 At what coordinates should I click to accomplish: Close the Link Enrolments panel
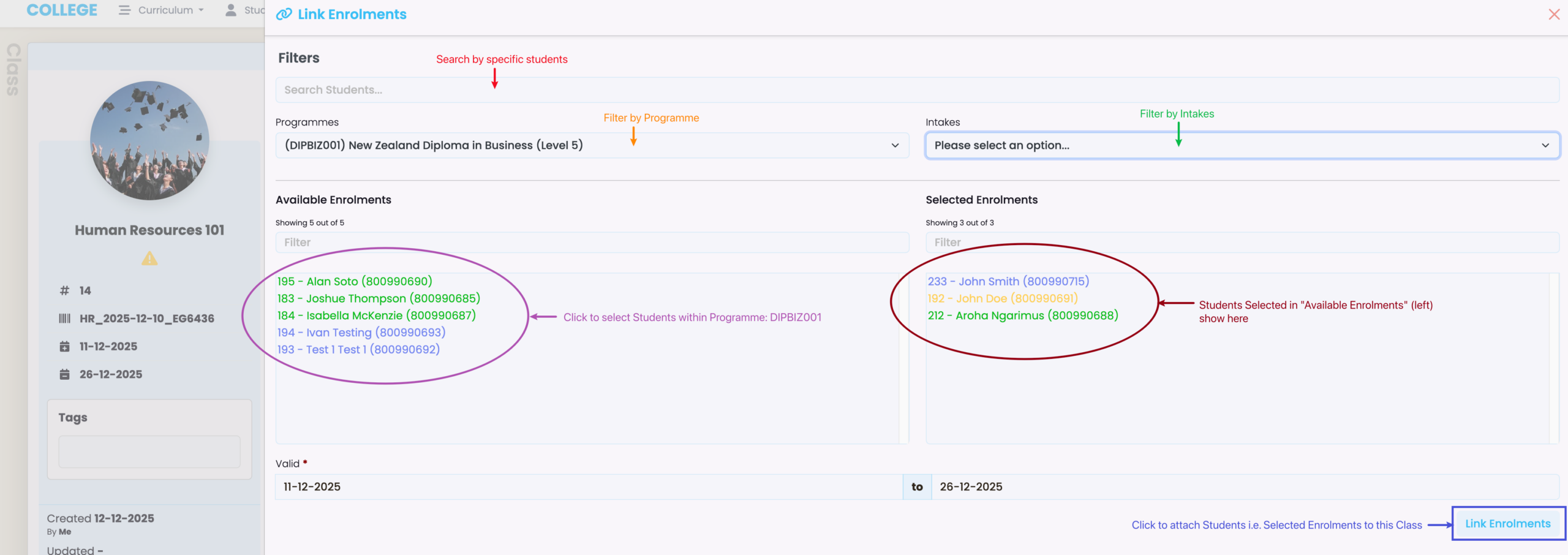click(x=1554, y=14)
